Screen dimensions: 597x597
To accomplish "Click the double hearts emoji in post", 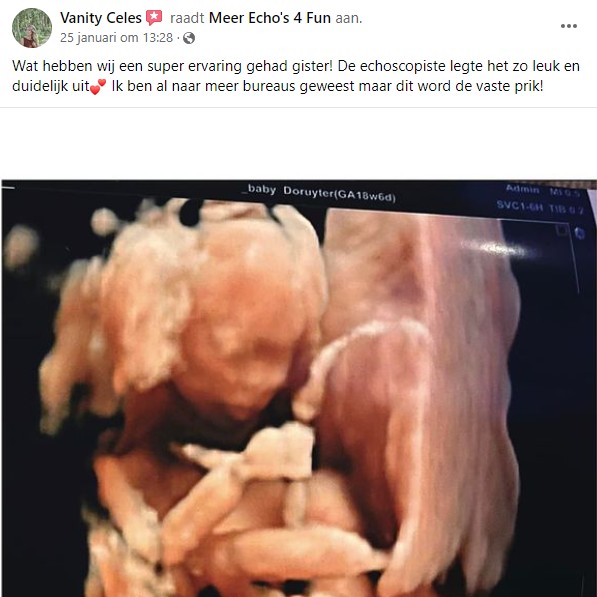I will [x=98, y=87].
